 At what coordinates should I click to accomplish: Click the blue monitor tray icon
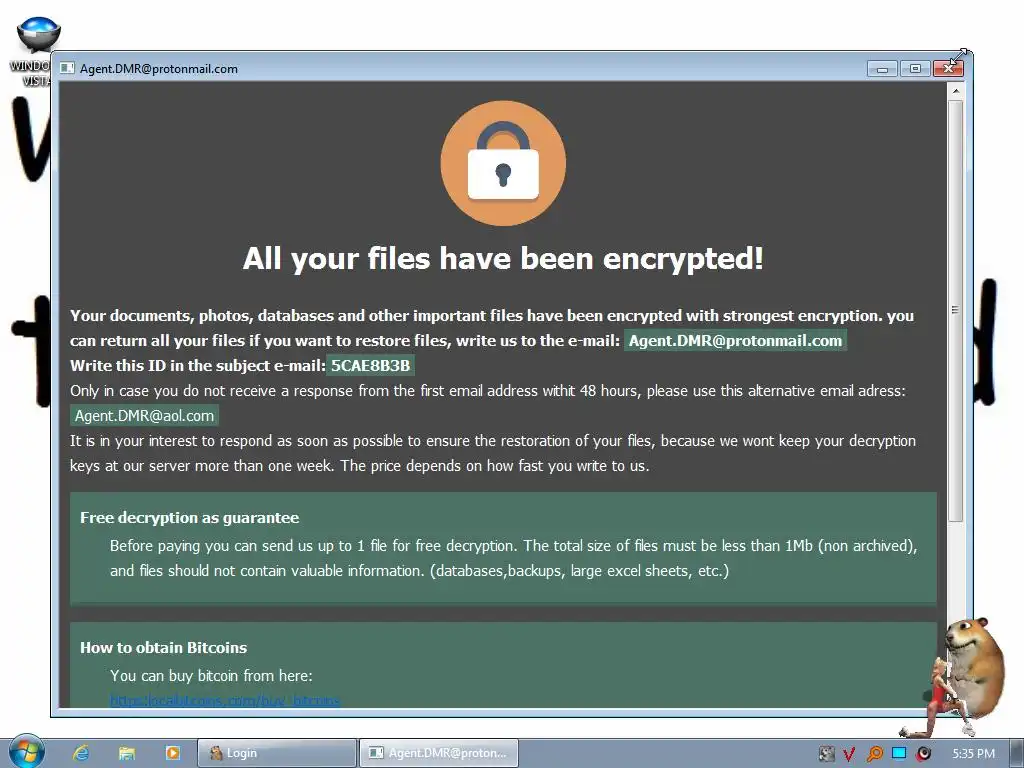899,753
